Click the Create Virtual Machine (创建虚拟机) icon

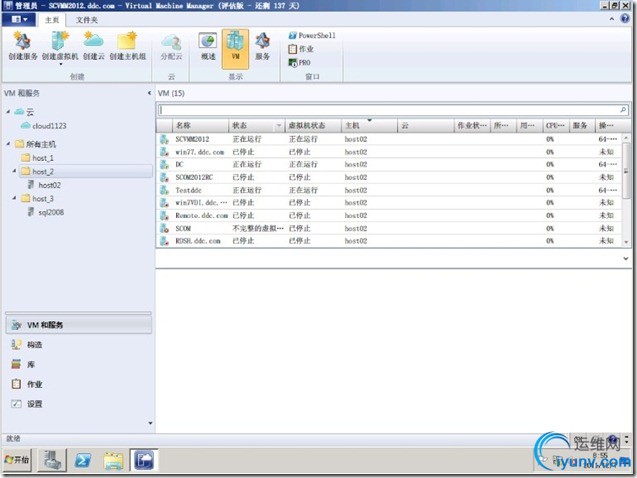60,47
